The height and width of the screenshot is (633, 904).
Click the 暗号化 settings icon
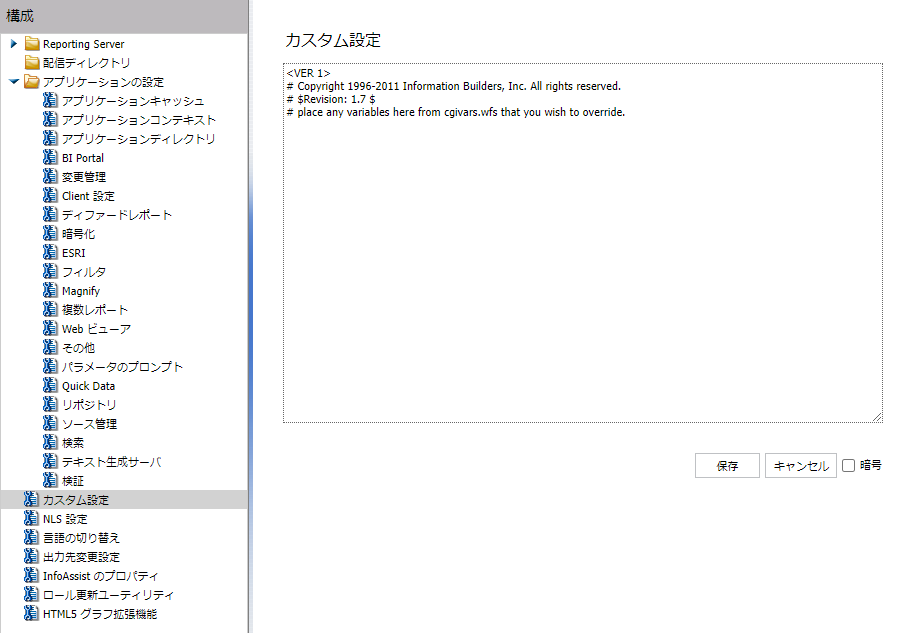(x=50, y=233)
